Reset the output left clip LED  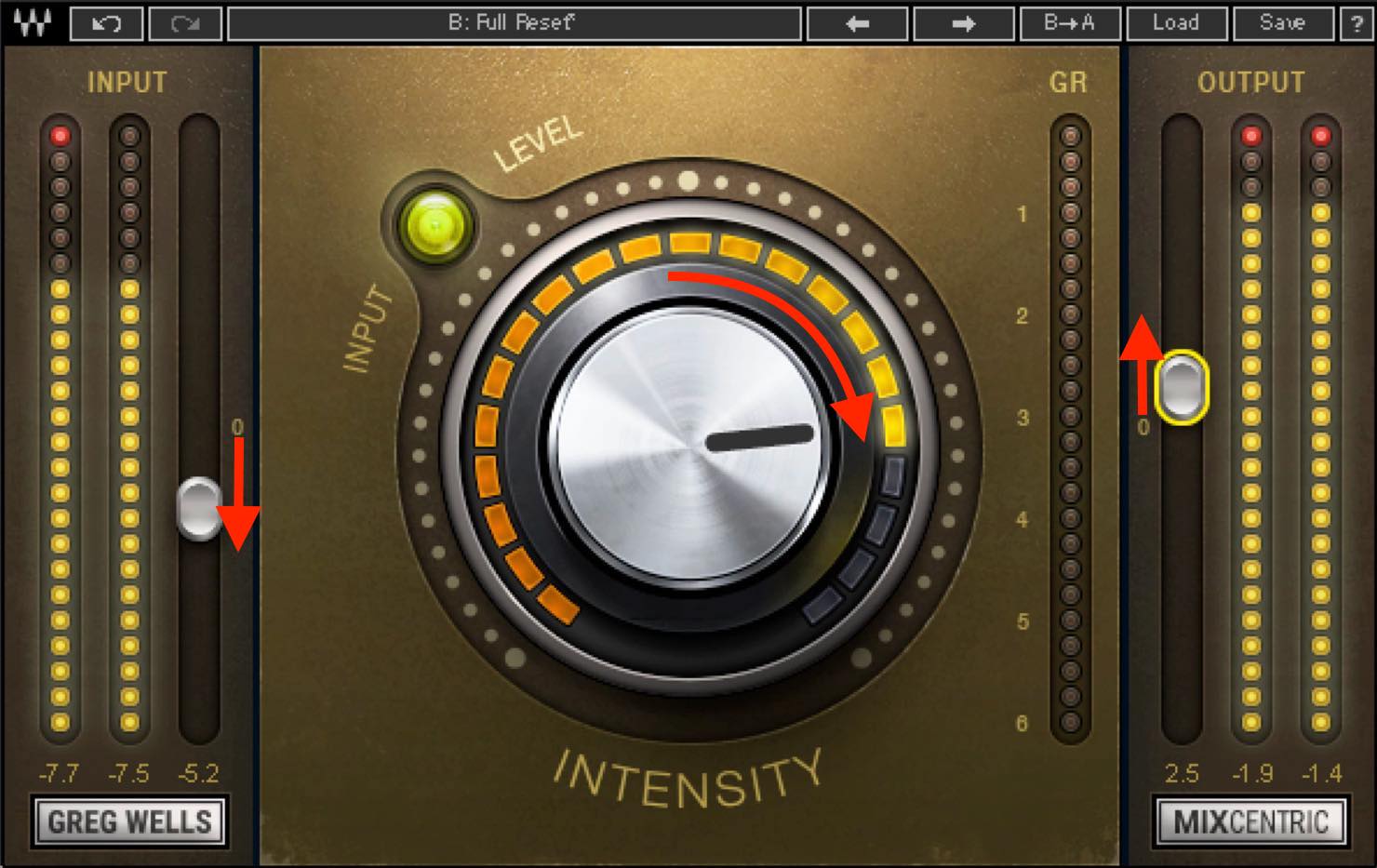pos(1251,137)
